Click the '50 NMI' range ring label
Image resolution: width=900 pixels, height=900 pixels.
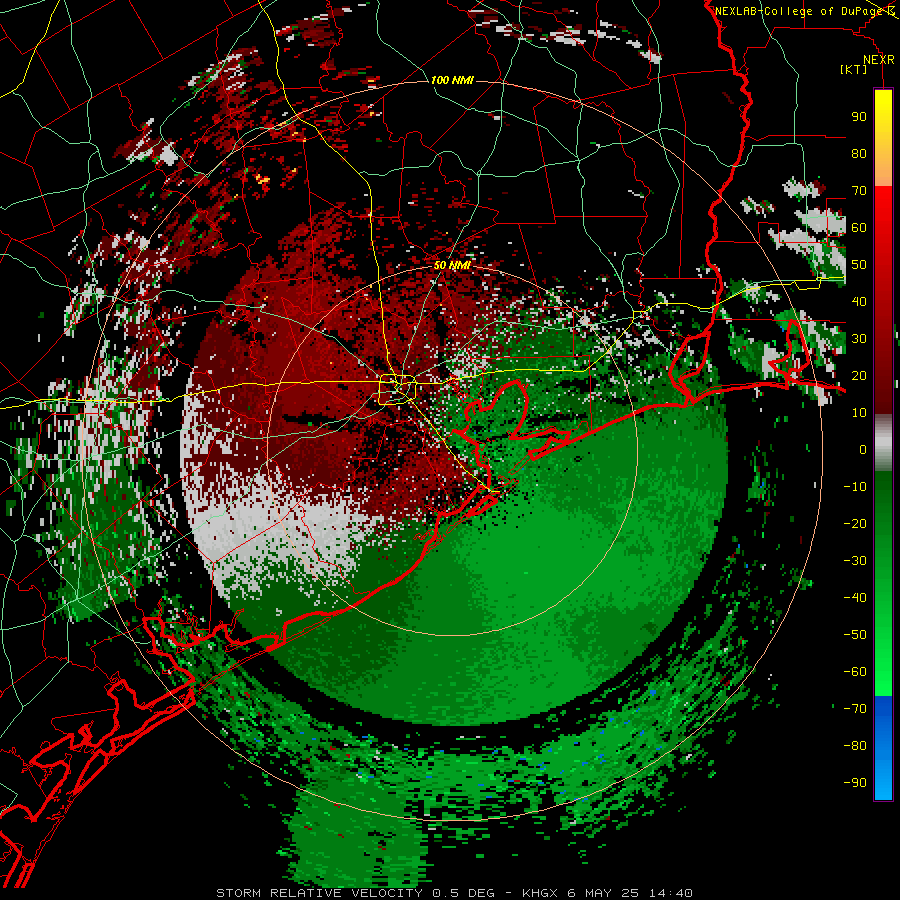coord(452,265)
